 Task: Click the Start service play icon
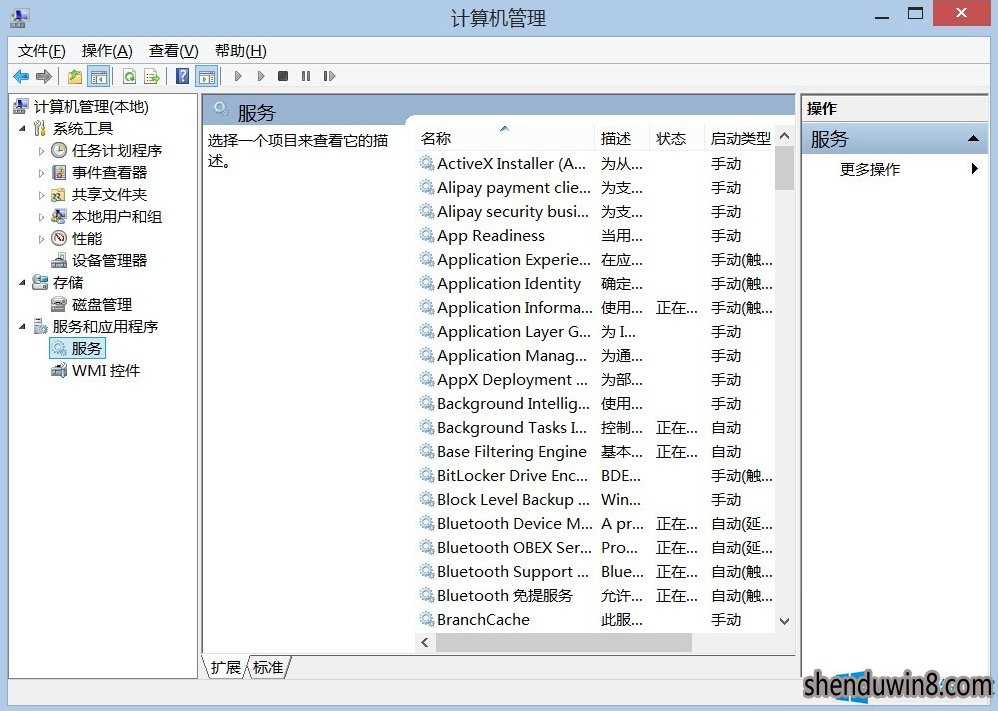pos(238,76)
